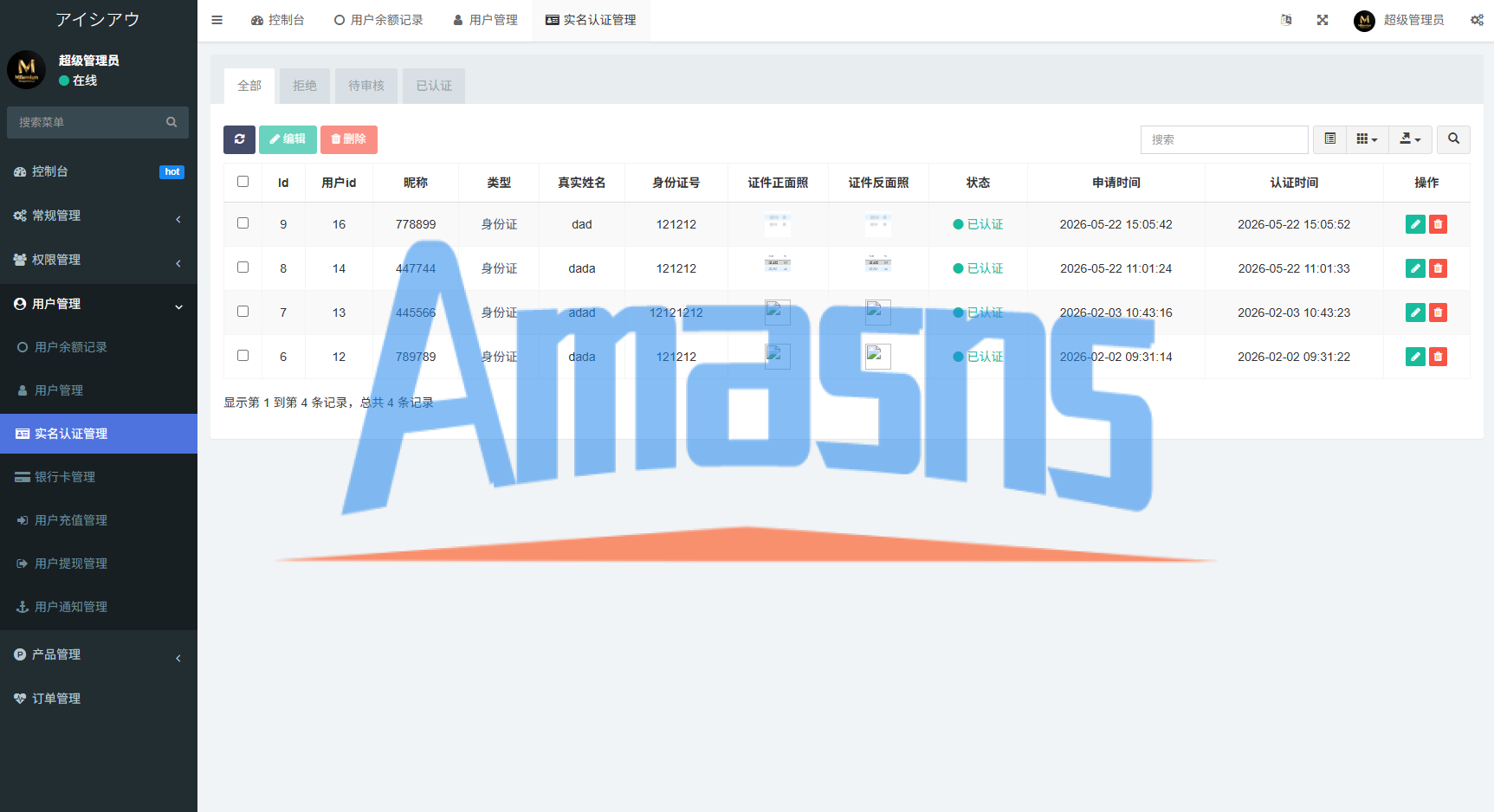Expand the 常规管理 sidebar menu
1494x812 pixels.
pyautogui.click(x=99, y=216)
